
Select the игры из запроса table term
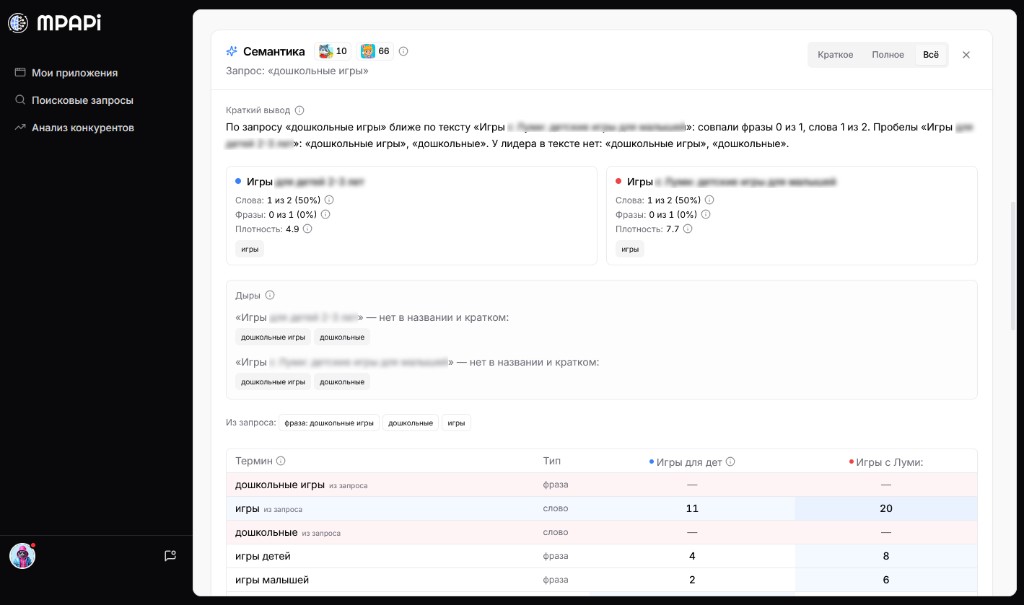click(248, 508)
